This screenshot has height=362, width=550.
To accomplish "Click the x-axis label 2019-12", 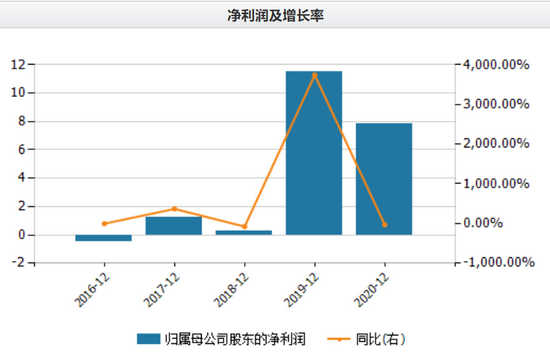I will coord(302,290).
